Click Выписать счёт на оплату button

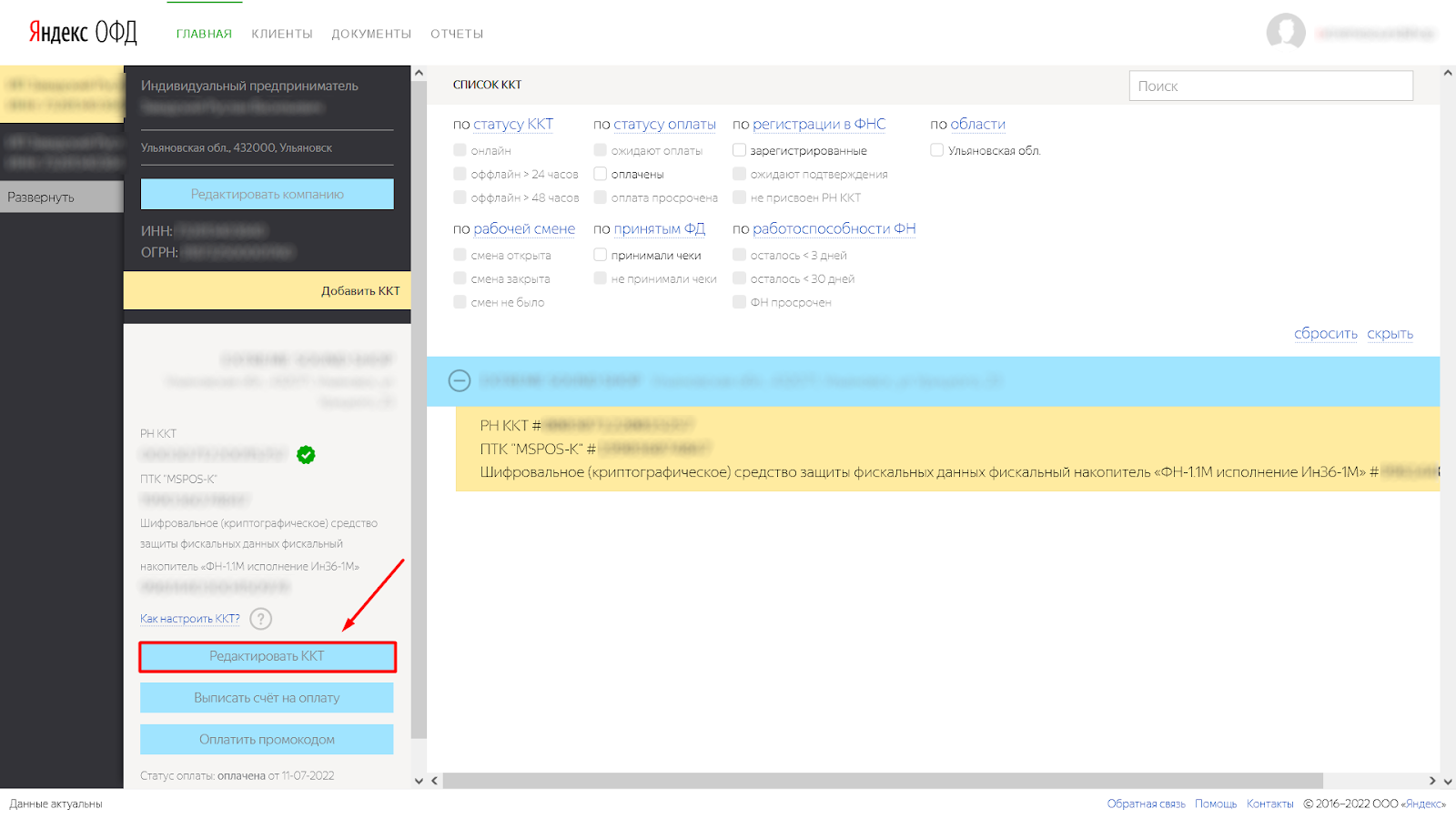(x=267, y=698)
